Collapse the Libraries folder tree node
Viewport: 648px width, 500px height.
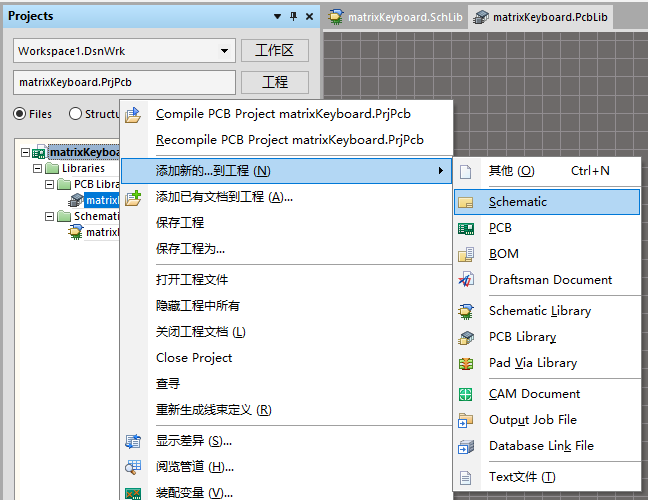coord(37,168)
